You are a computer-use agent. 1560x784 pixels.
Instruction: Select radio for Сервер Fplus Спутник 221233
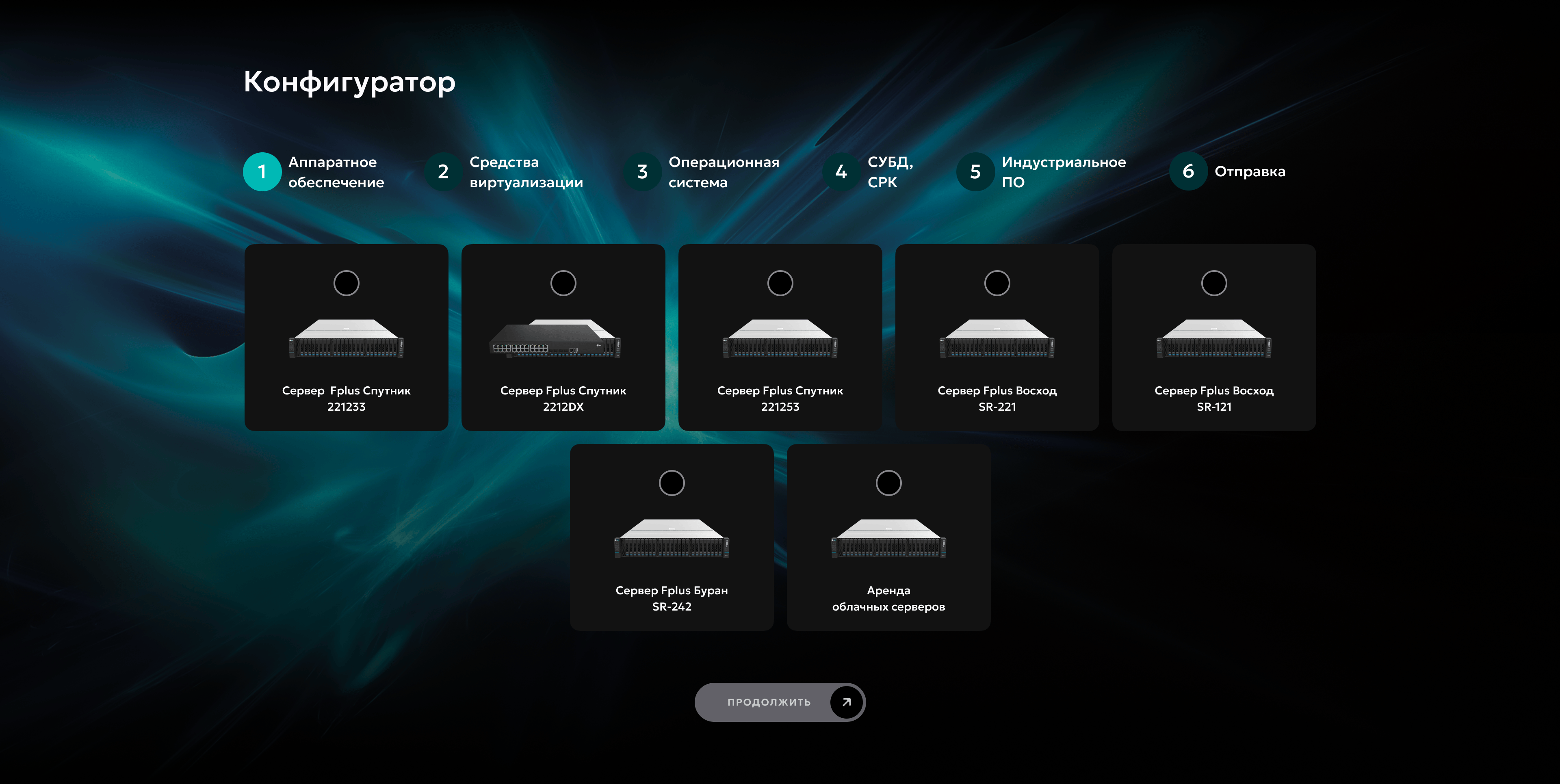point(347,283)
